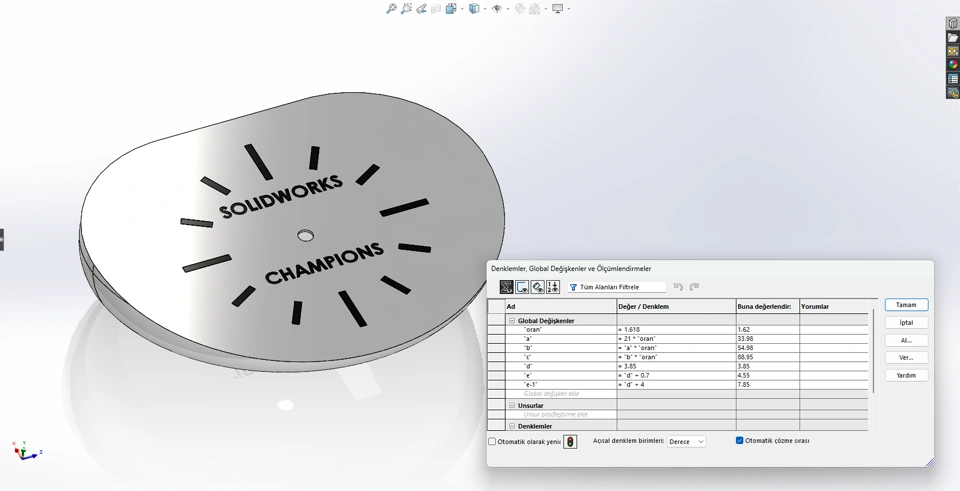Collapse the Denklemler section
The image size is (960, 491).
(512, 426)
